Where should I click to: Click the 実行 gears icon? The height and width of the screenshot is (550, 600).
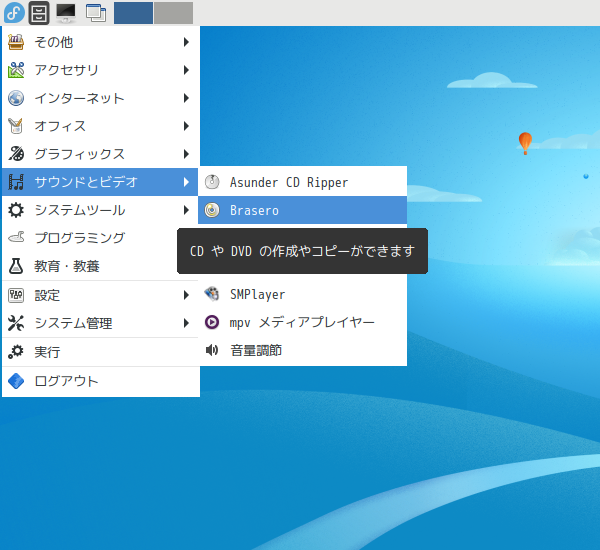tap(16, 352)
